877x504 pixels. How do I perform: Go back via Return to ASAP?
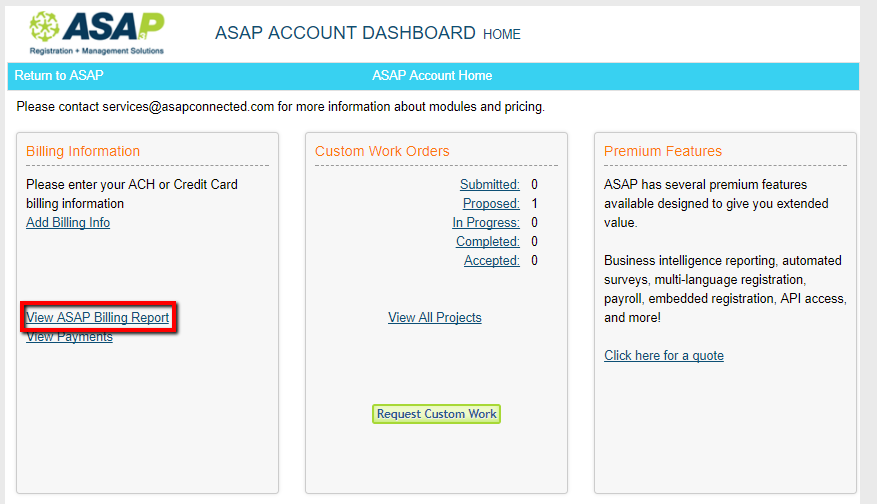(x=58, y=76)
